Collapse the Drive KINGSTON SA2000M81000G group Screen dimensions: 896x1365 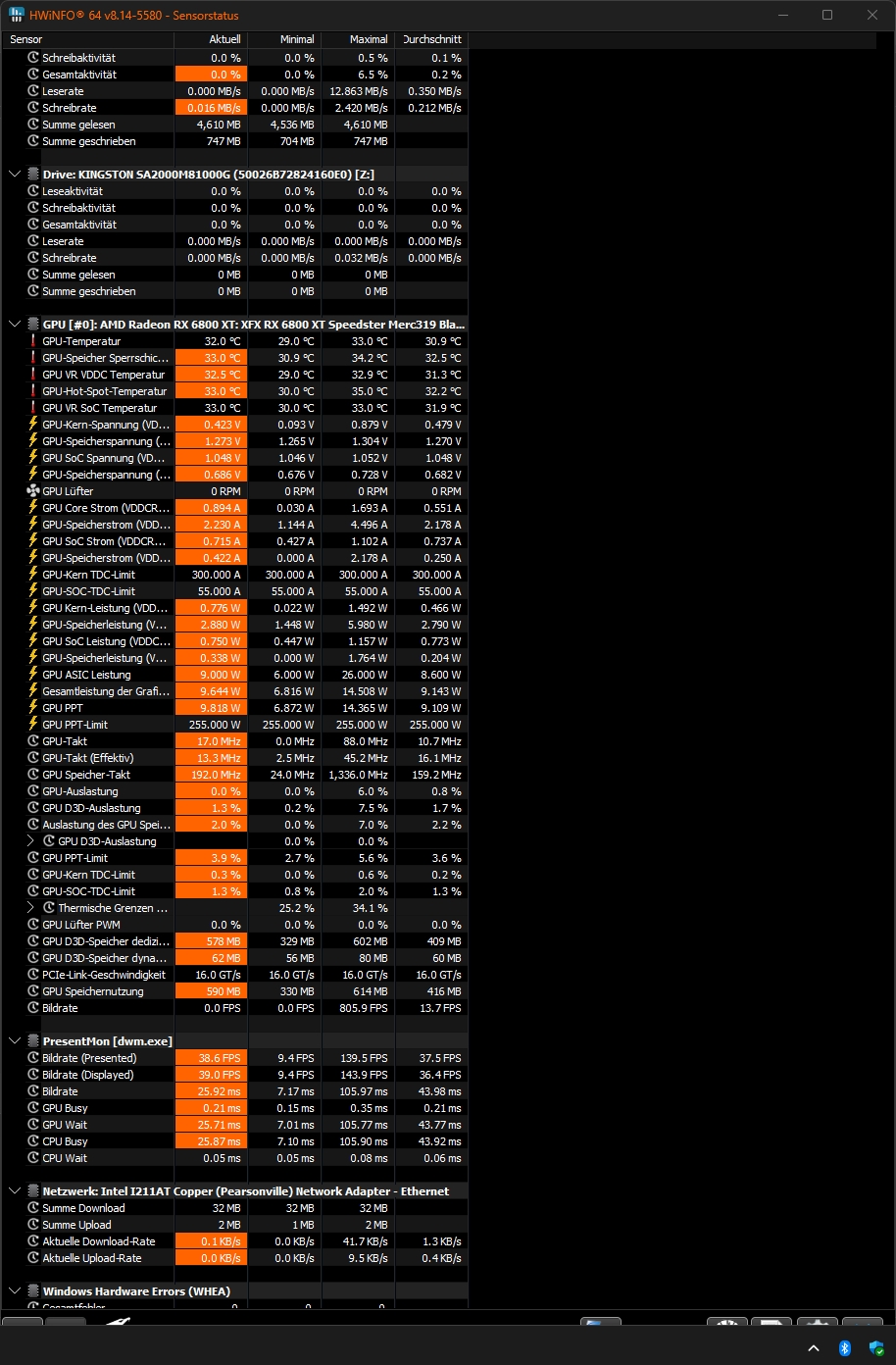15,175
